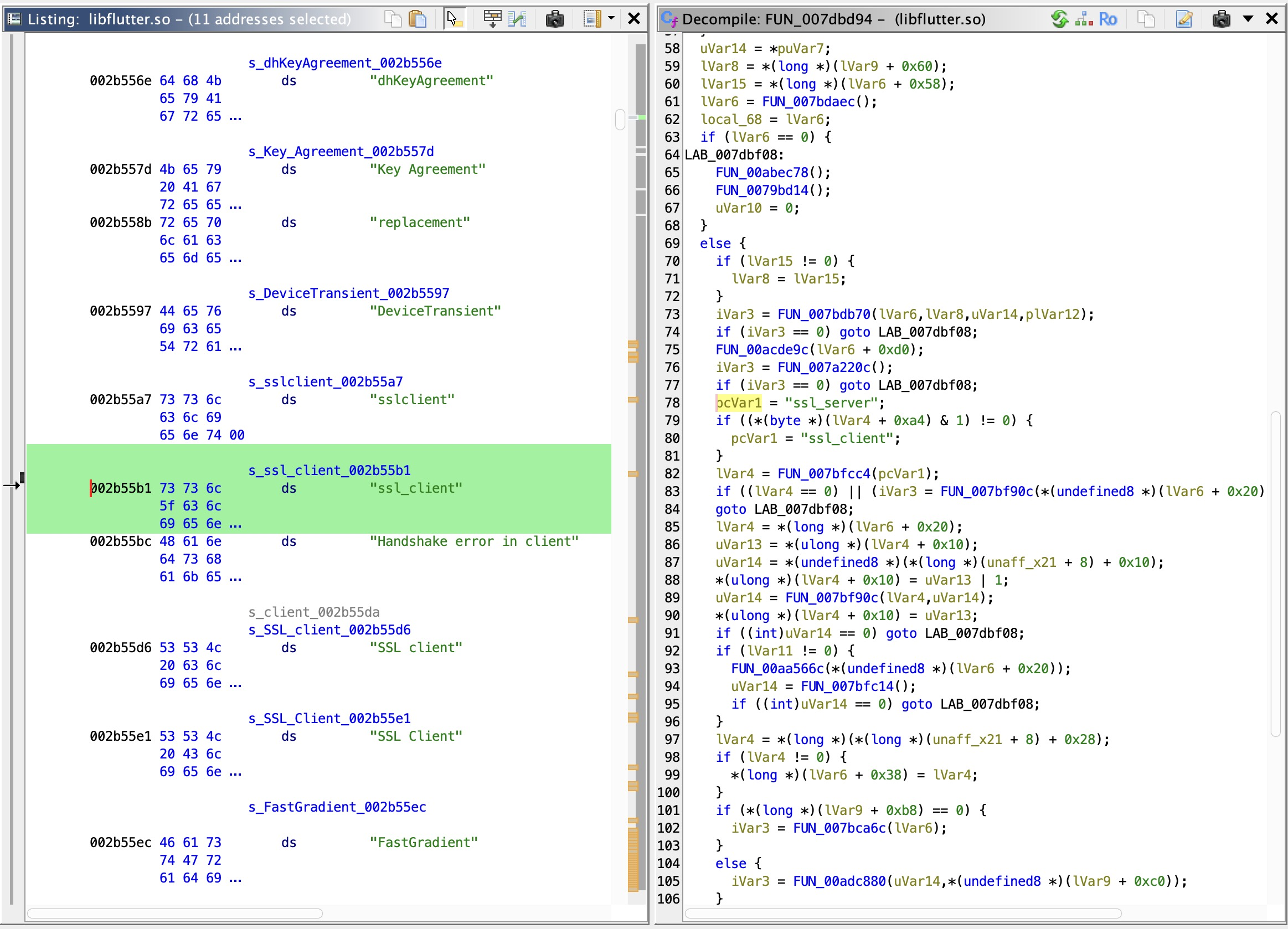Click the Listing window title icon
Screen dimensions: 1288x929
tap(14, 19)
